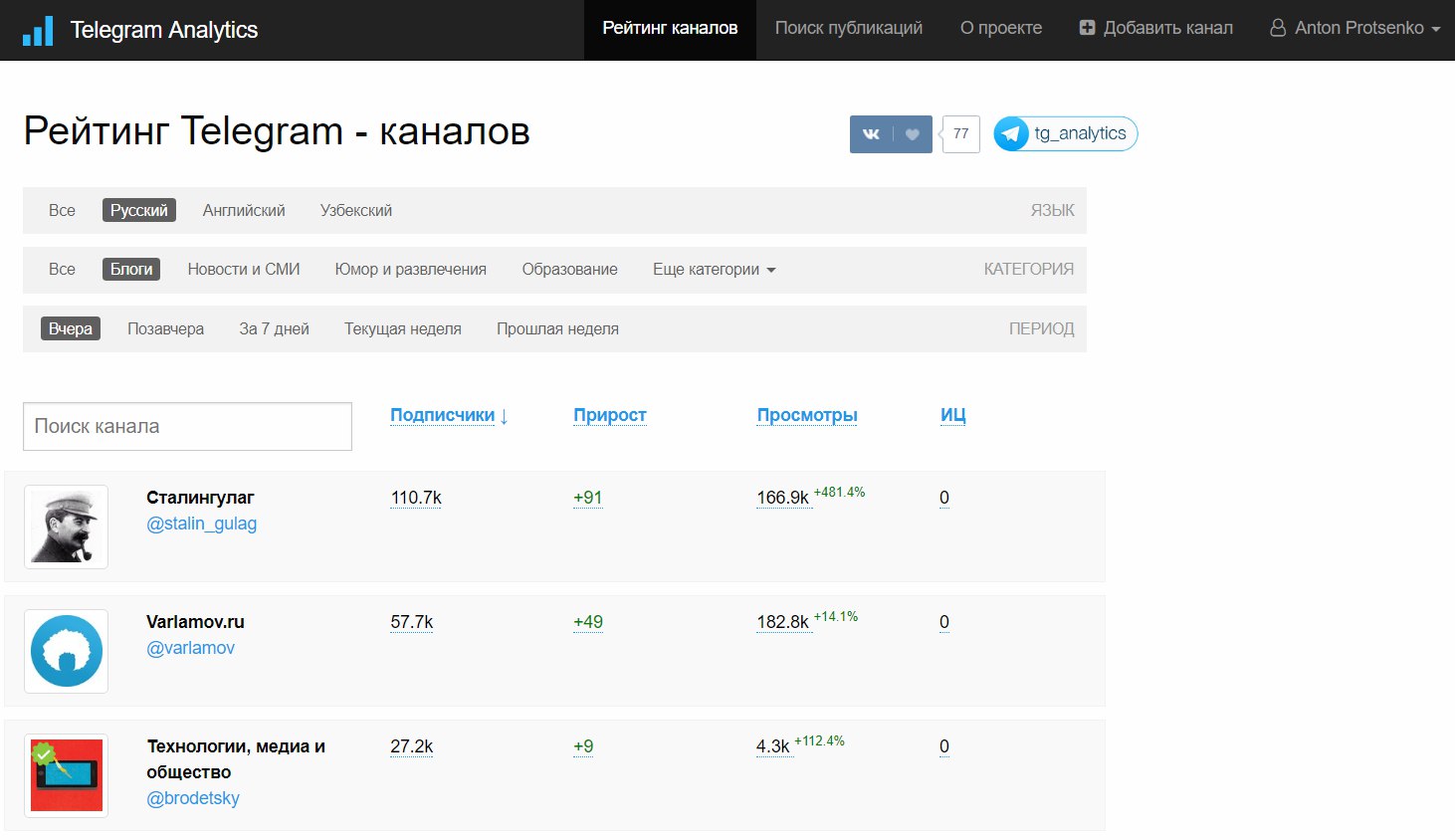Click the ИЦ value in Сталингулаг row
The height and width of the screenshot is (840, 1455).
944,498
